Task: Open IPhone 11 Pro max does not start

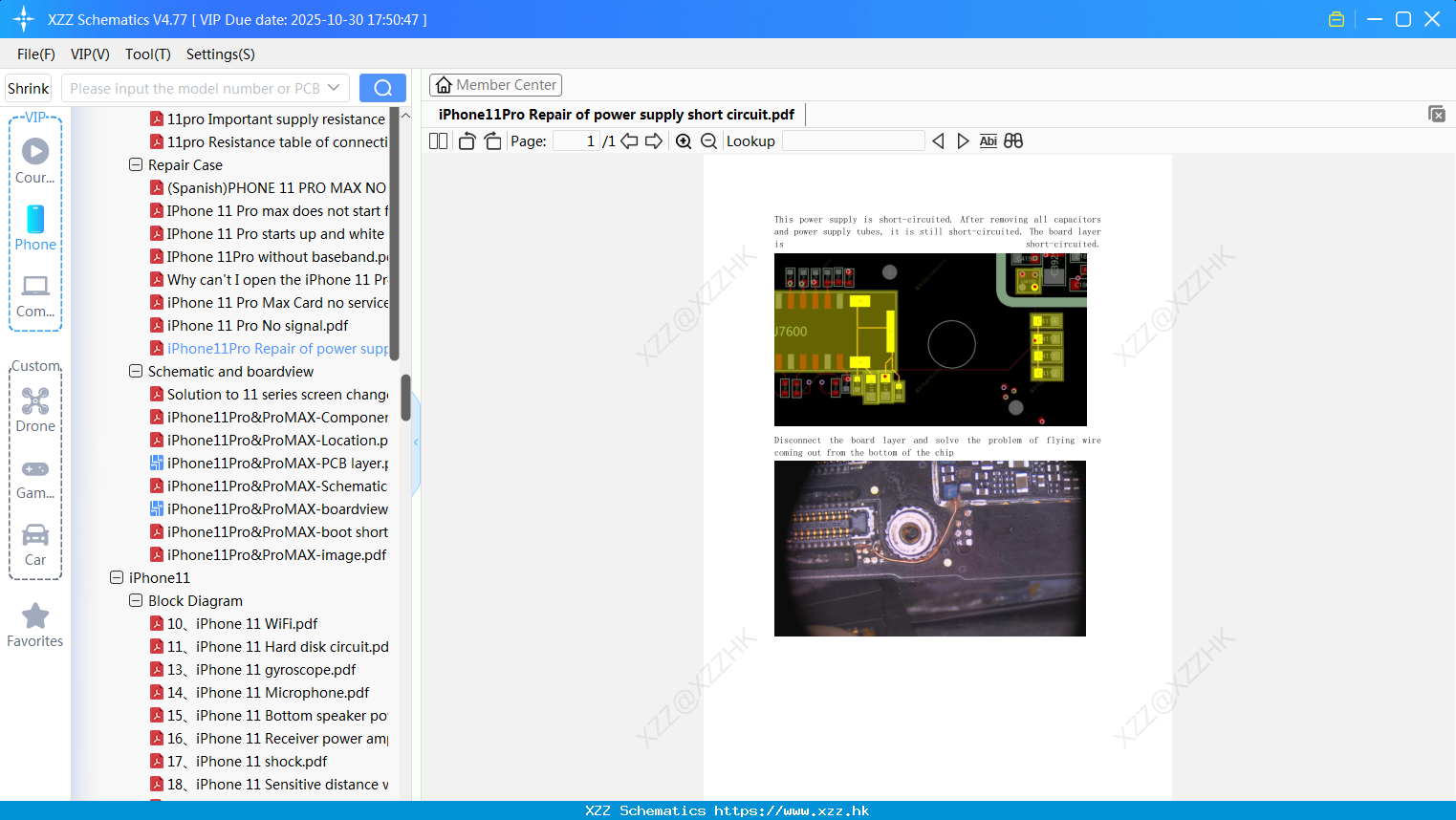Action: [x=269, y=210]
